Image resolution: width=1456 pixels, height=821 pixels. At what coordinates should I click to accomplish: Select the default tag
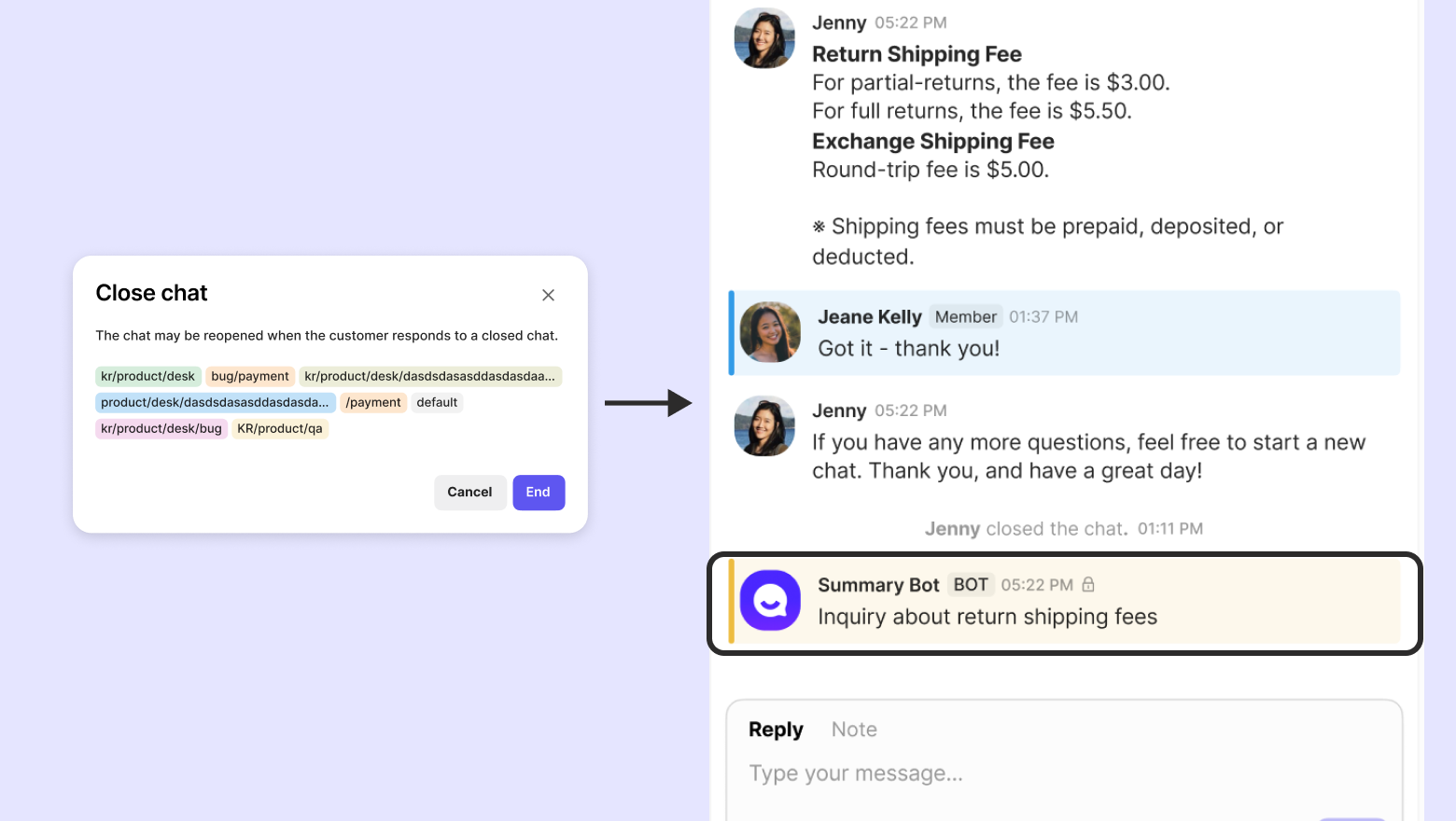[x=437, y=403]
